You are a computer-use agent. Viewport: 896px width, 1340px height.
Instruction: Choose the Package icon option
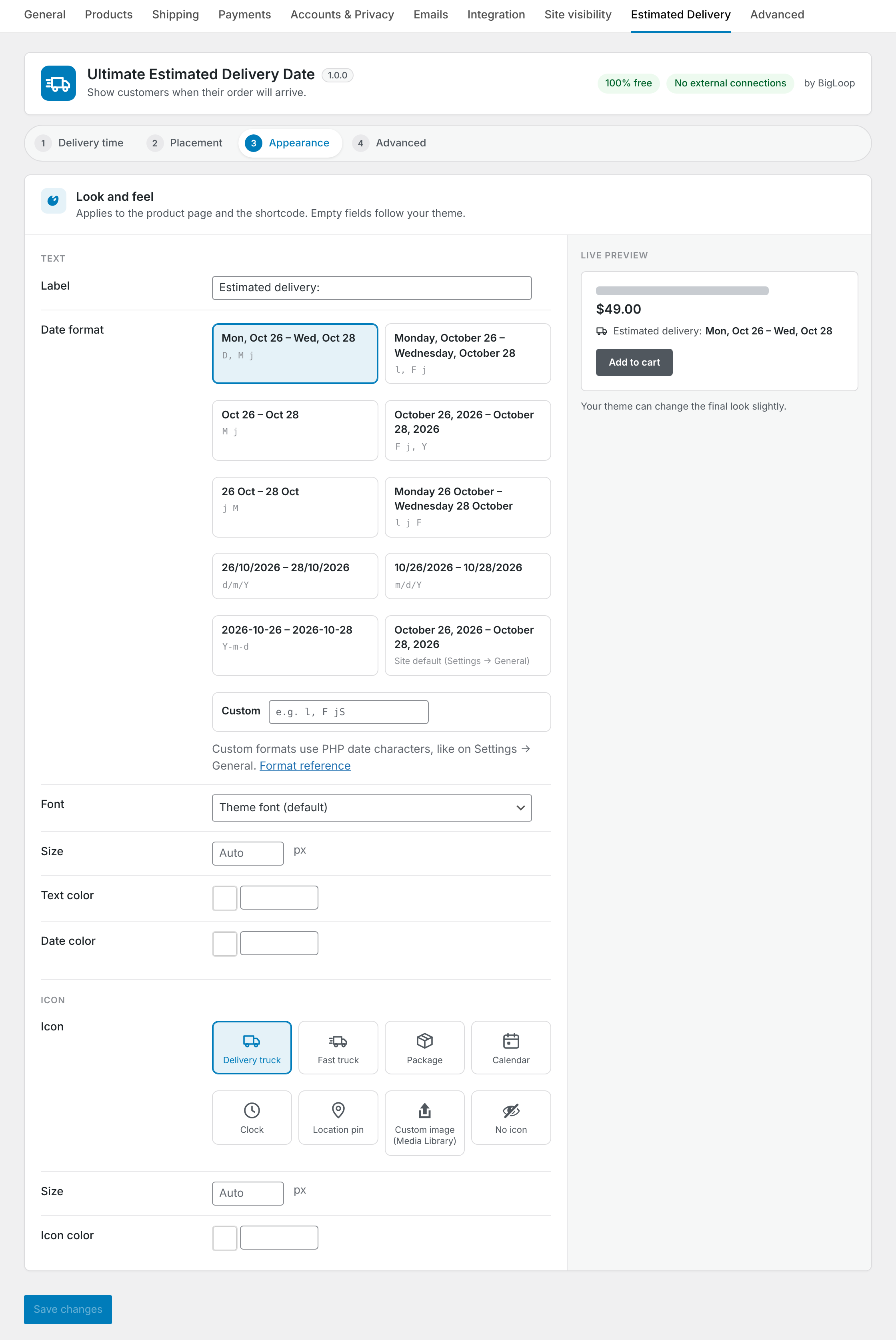(x=424, y=1047)
